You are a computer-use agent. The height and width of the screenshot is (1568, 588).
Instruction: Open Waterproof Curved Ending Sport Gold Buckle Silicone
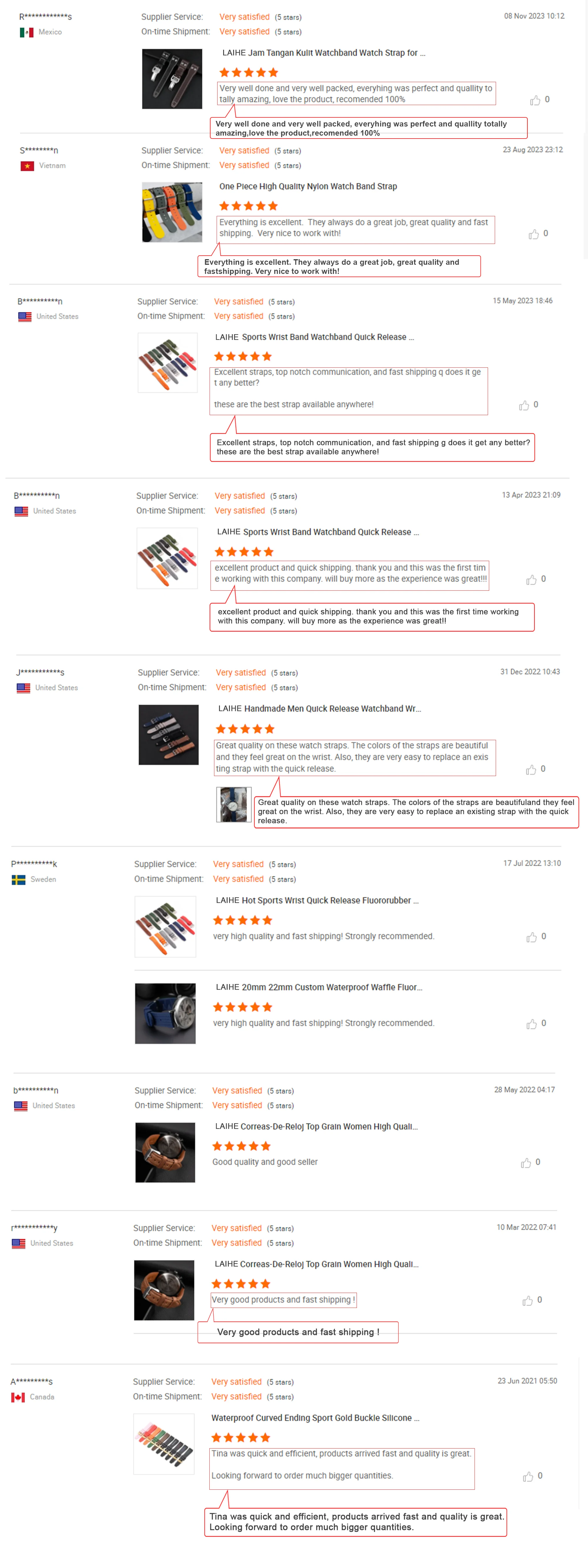(x=315, y=1418)
